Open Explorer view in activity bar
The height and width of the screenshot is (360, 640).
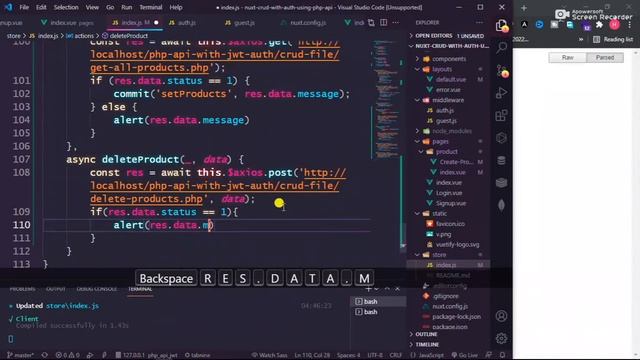pyautogui.click(x=502, y=26)
